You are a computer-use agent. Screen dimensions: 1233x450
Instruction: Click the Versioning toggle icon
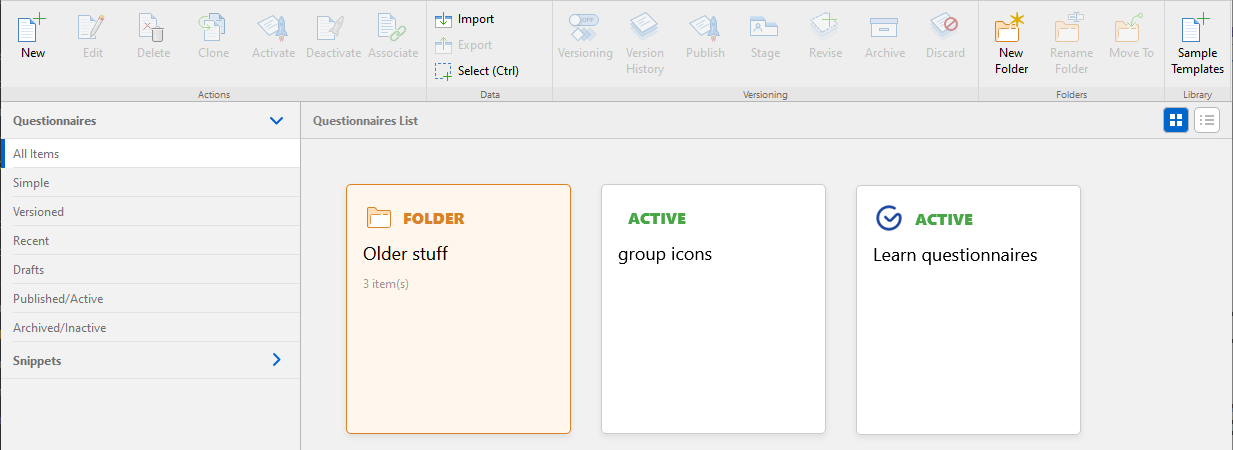(x=585, y=28)
